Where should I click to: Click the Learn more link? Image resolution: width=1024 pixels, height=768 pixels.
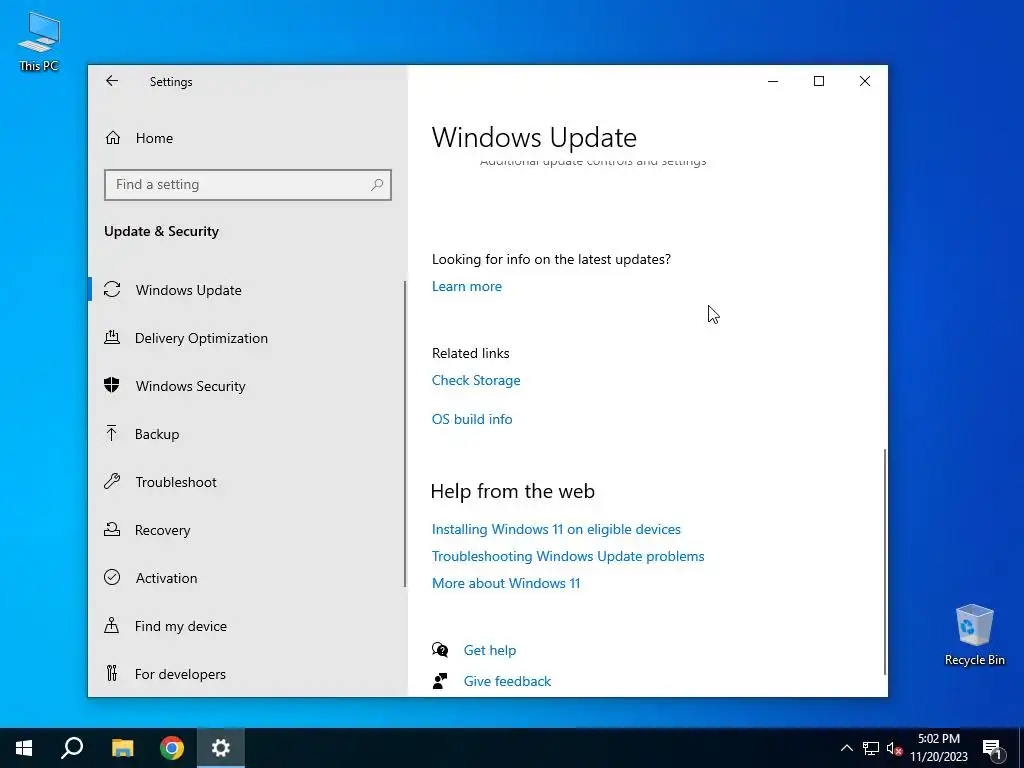467,286
